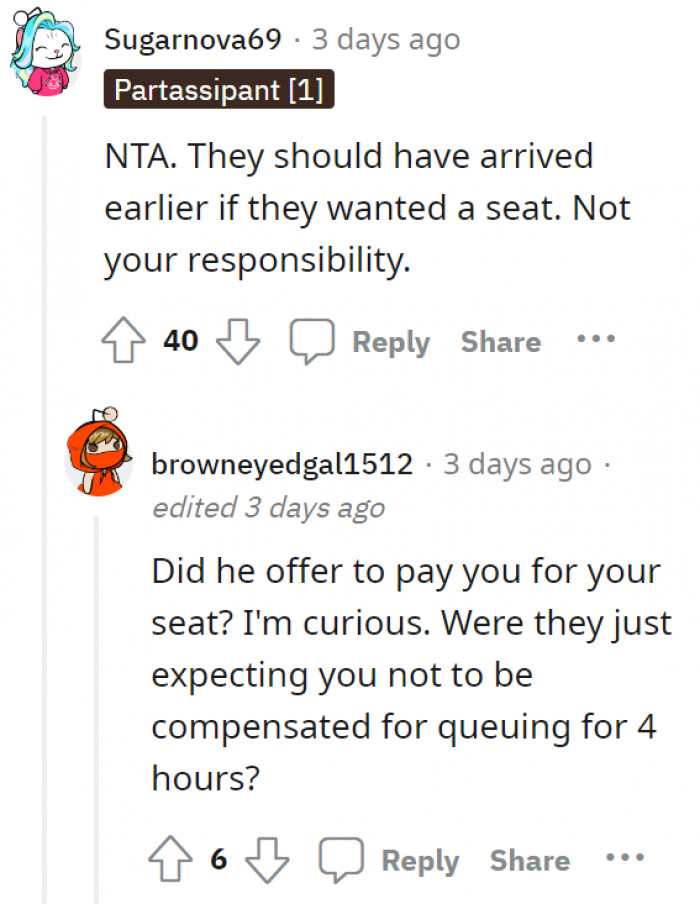Collapse Sugarnova69's comment thread line
The image size is (700, 904).
point(45,500)
